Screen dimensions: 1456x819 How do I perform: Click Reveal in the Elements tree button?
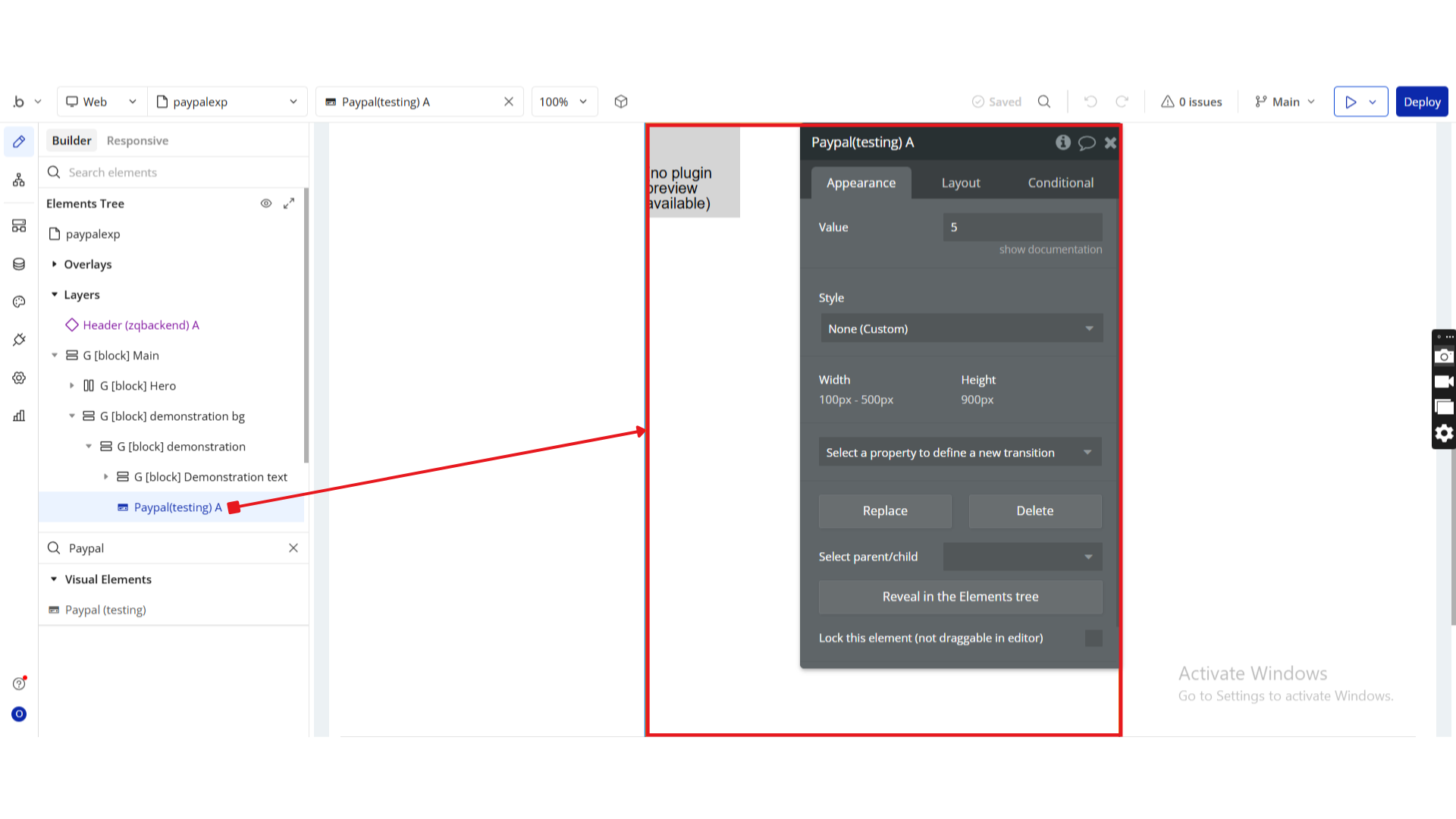point(960,597)
